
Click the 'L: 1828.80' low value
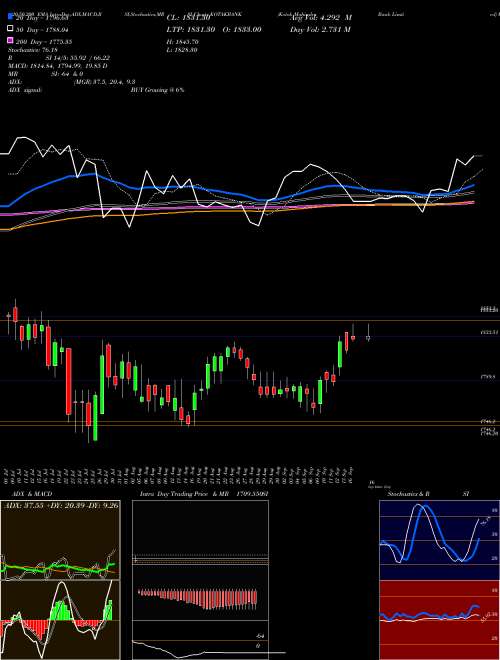pyautogui.click(x=183, y=50)
